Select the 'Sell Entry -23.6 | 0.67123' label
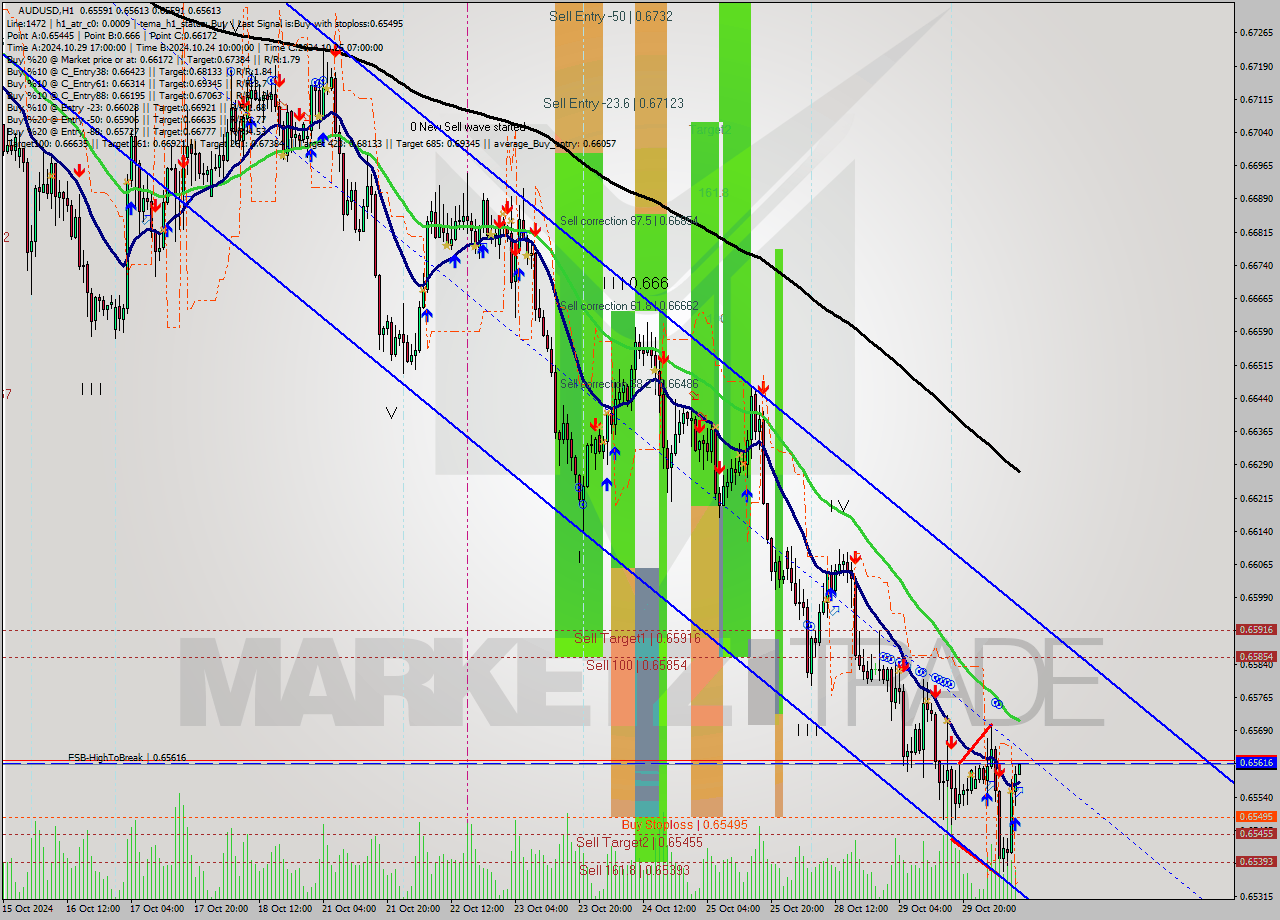Viewport: 1280px width, 920px height. pyautogui.click(x=613, y=103)
